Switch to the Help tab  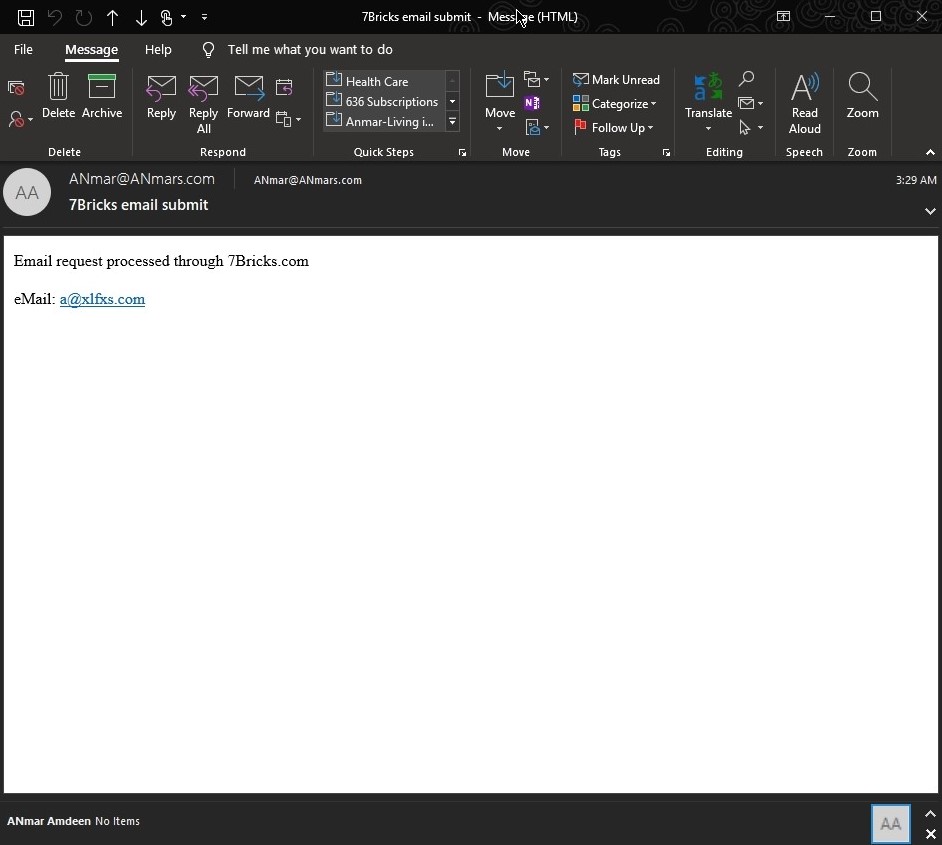pos(158,50)
